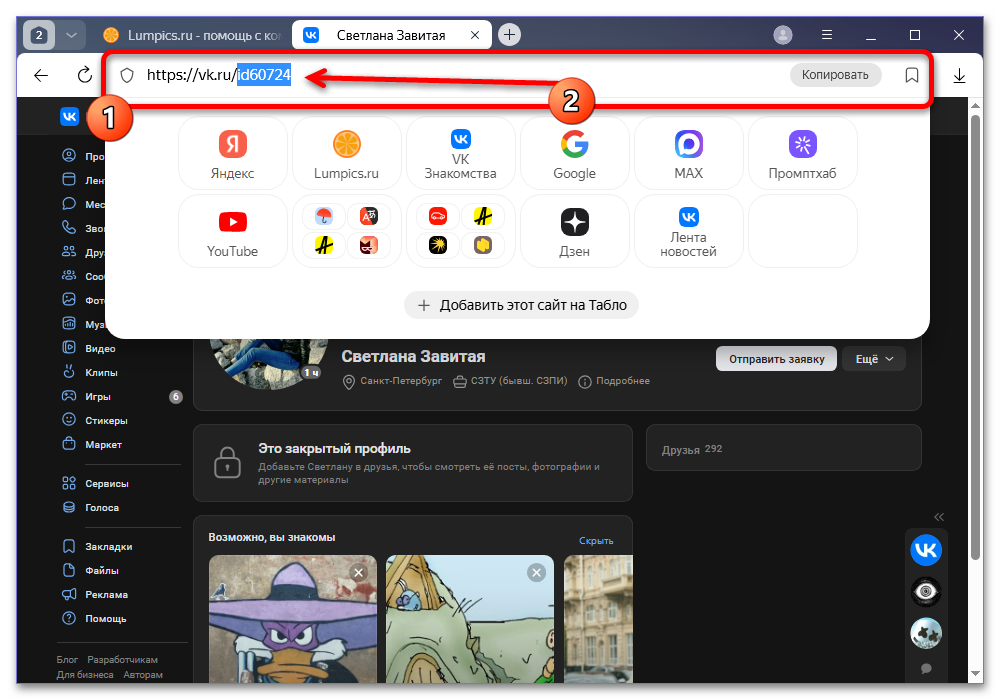Click the Авторам footer link
Viewport: 1000px width, 700px height.
click(143, 674)
